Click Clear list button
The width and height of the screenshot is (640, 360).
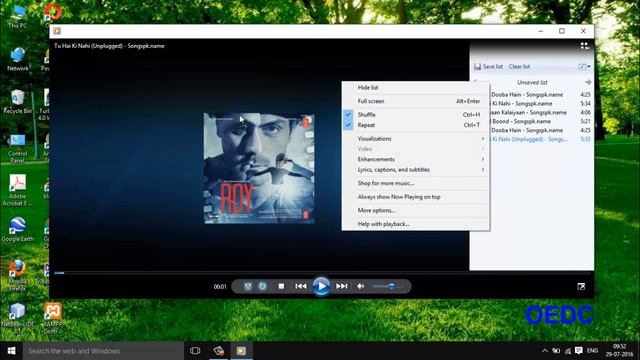pos(519,67)
